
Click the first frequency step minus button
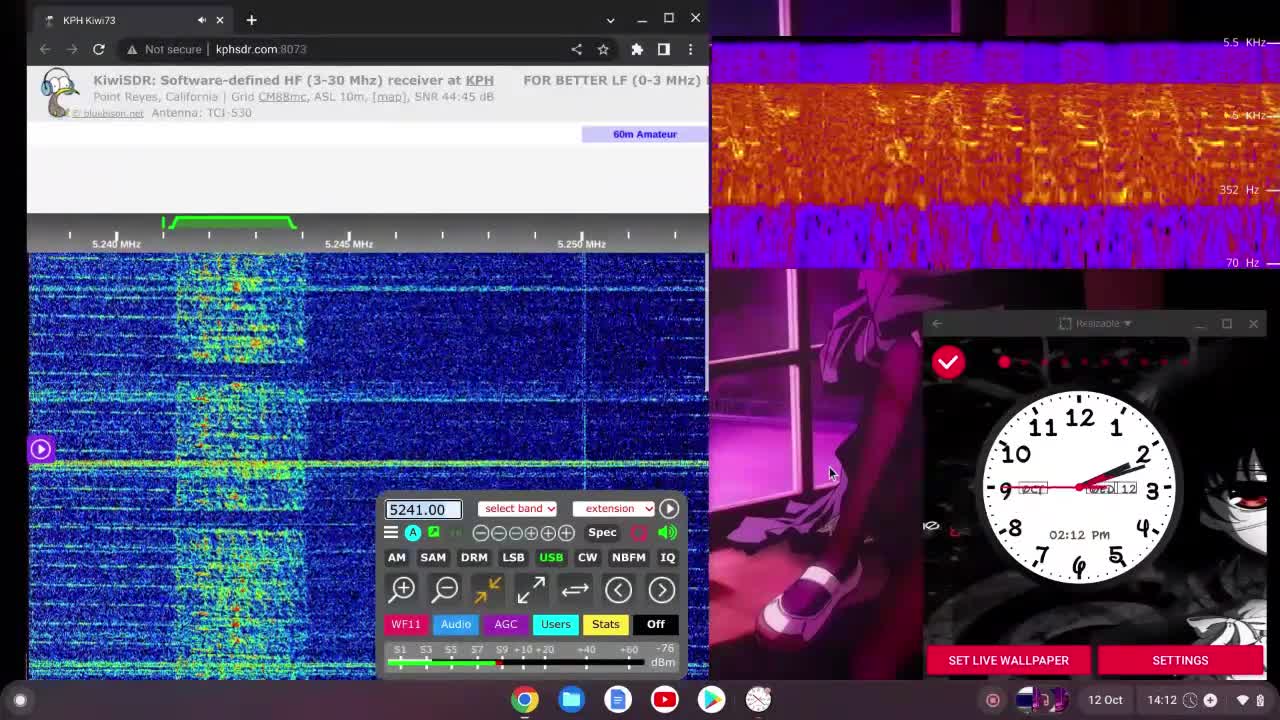(x=481, y=533)
